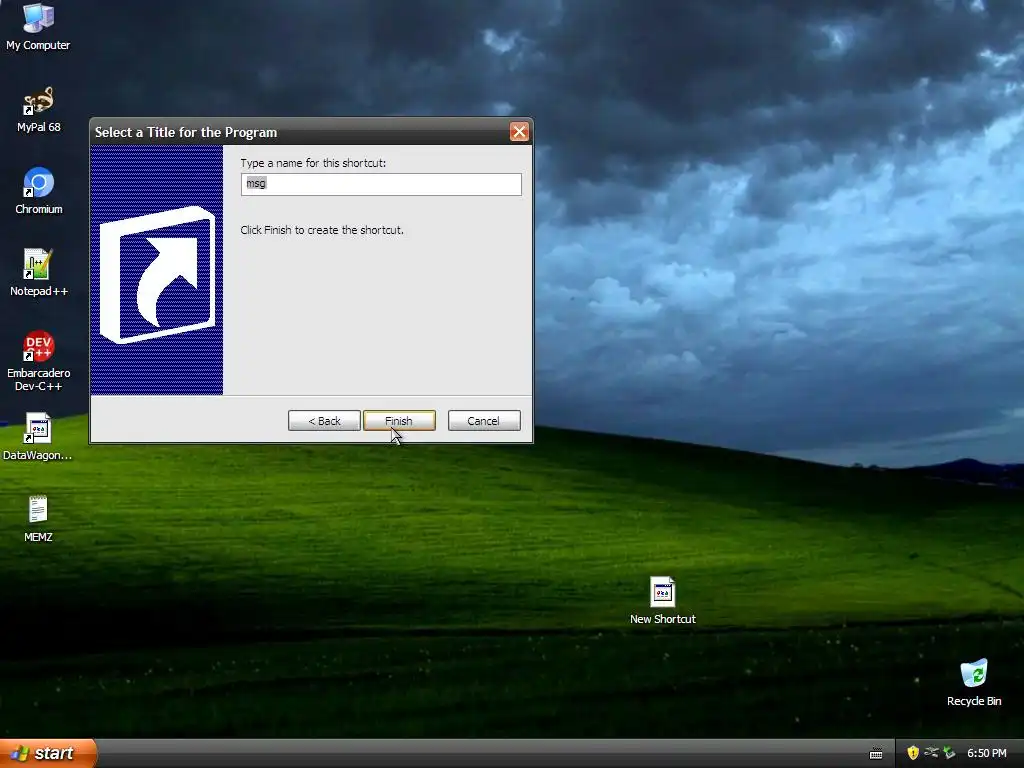Close the Select a Title dialog
The height and width of the screenshot is (768, 1024).
[x=519, y=132]
